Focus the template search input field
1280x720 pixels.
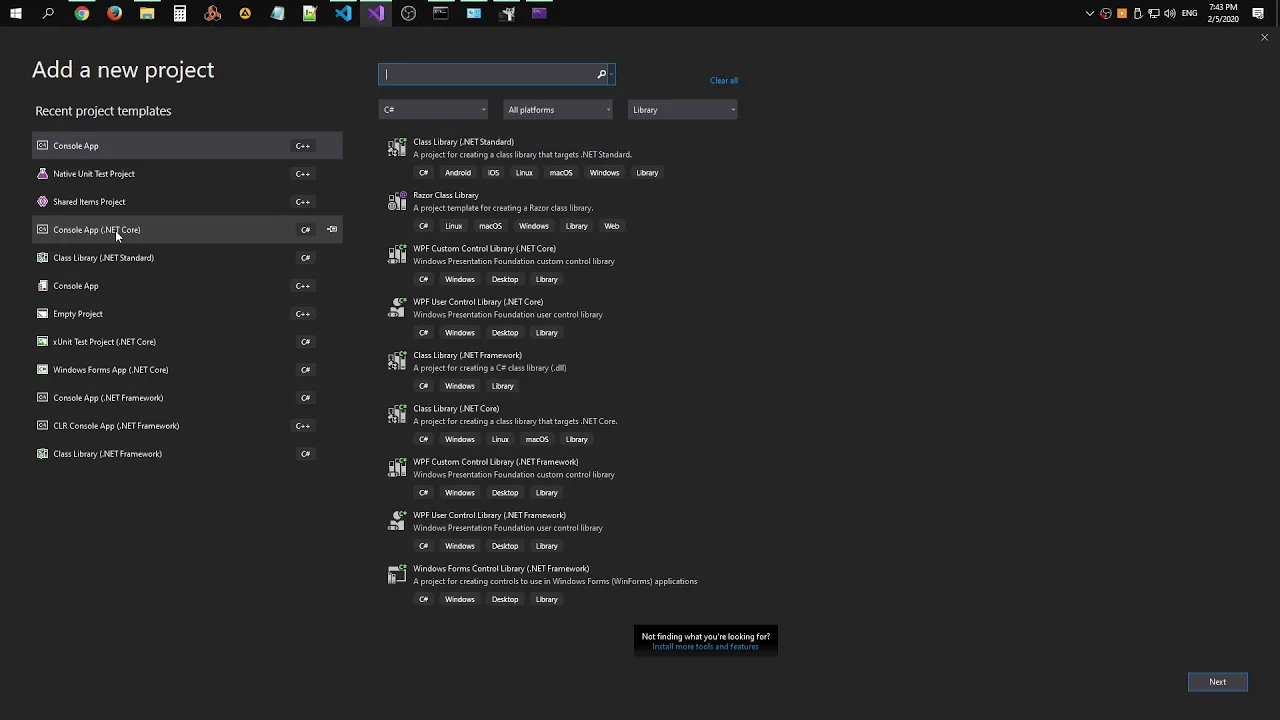(x=488, y=74)
